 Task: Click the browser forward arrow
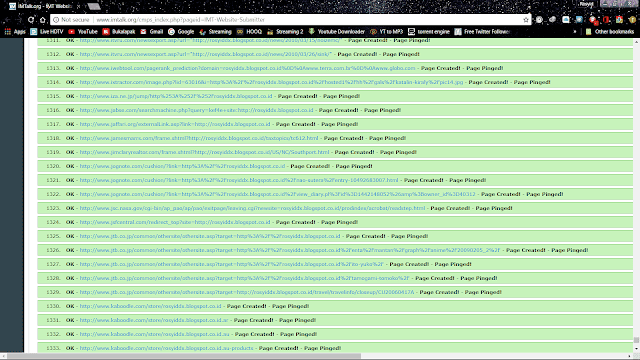[x=19, y=20]
